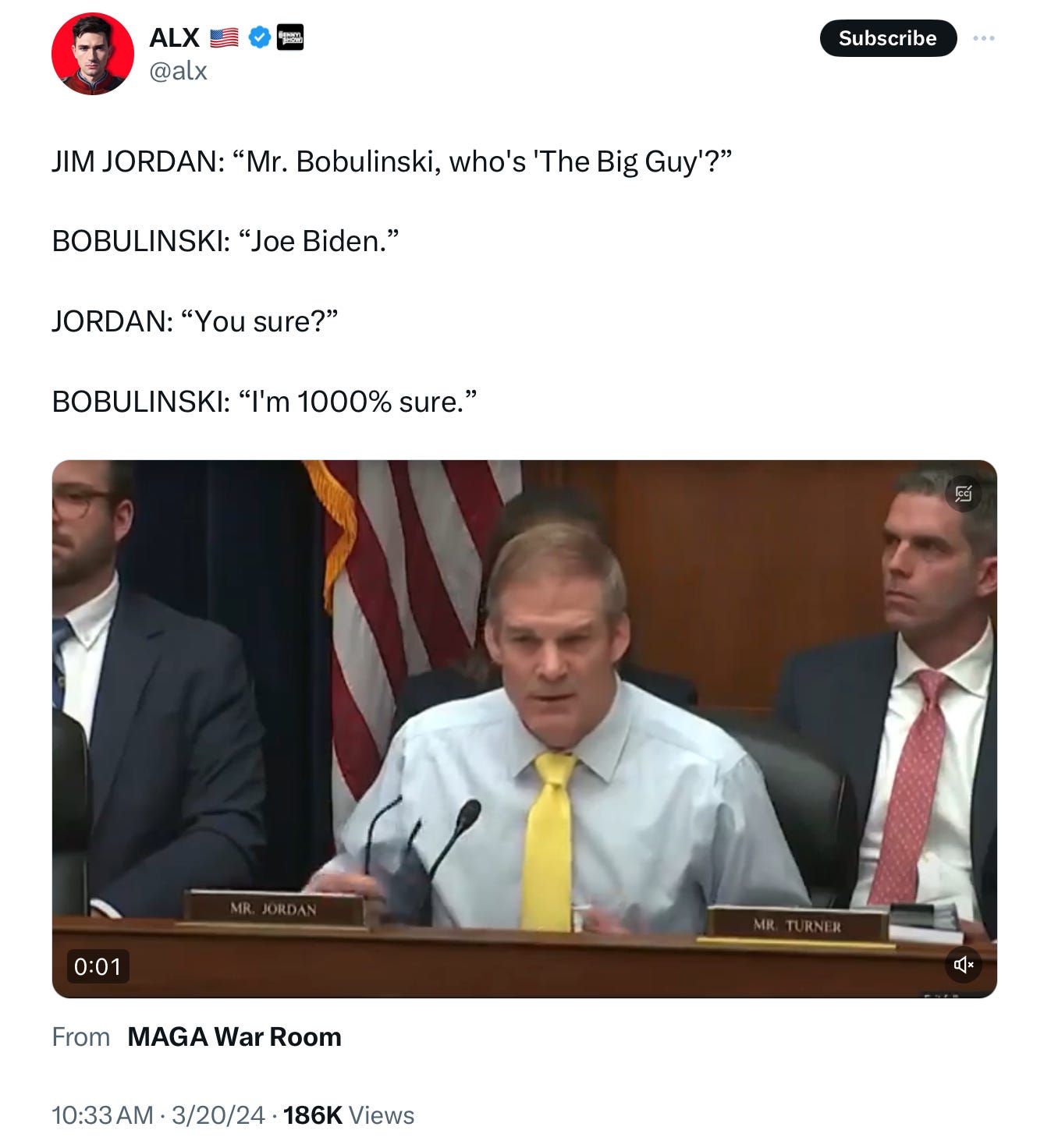The image size is (1051, 1148).
Task: Click the American flag emoji beside ALX
Action: [224, 37]
